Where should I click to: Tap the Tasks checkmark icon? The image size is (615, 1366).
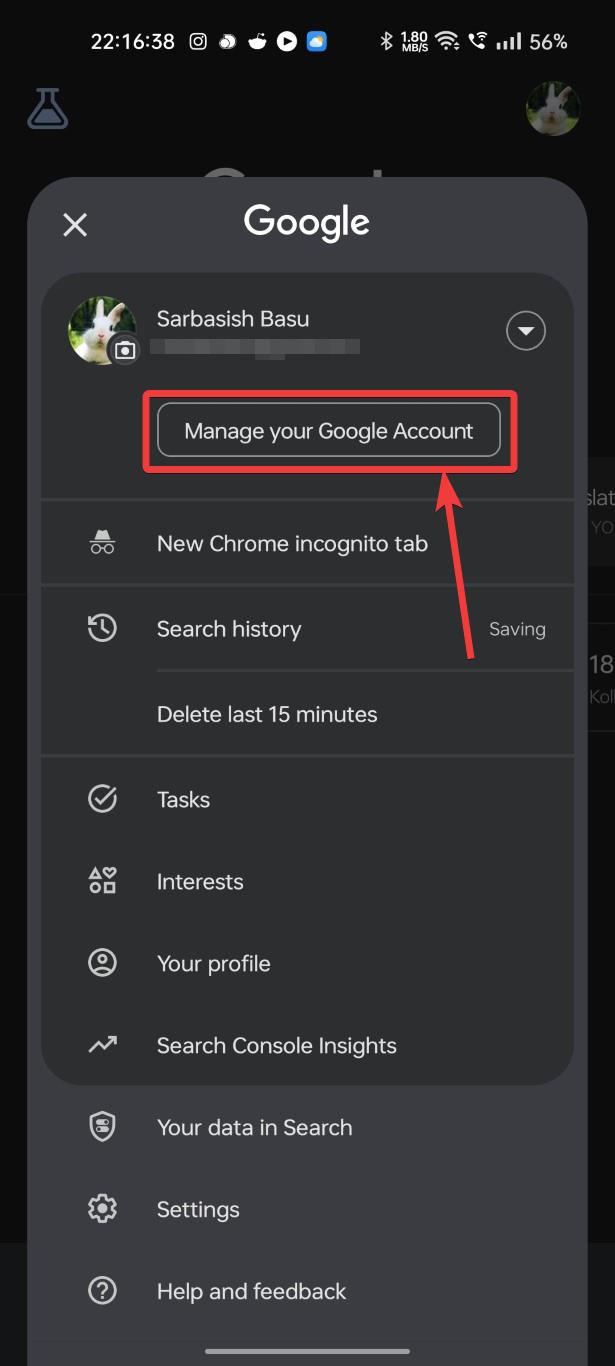pyautogui.click(x=102, y=799)
